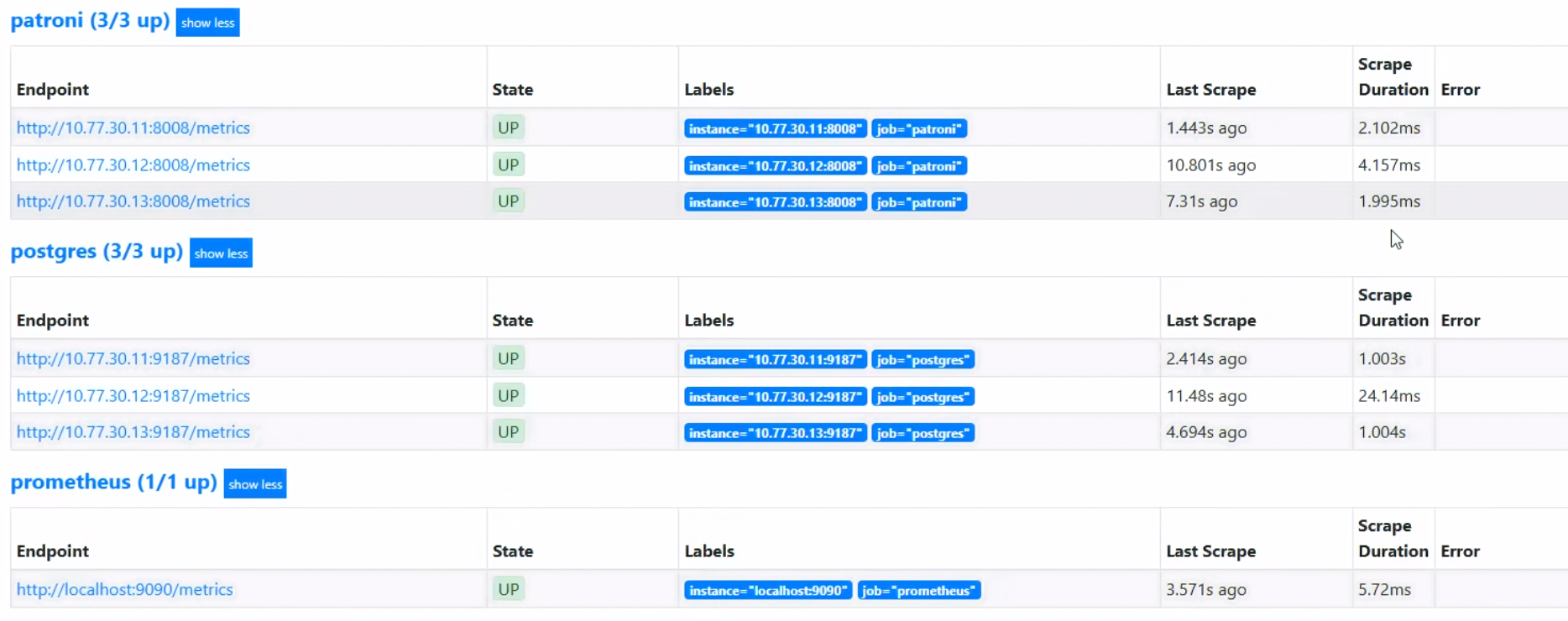Click UP state for 10.77.30.13:9187
Screen dimensions: 1568x621
click(509, 432)
